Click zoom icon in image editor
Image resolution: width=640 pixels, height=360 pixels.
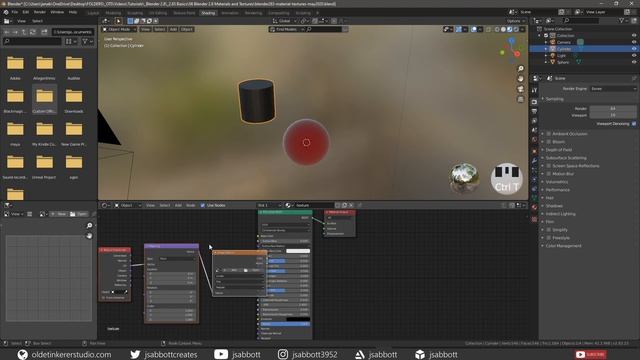[x=89, y=225]
